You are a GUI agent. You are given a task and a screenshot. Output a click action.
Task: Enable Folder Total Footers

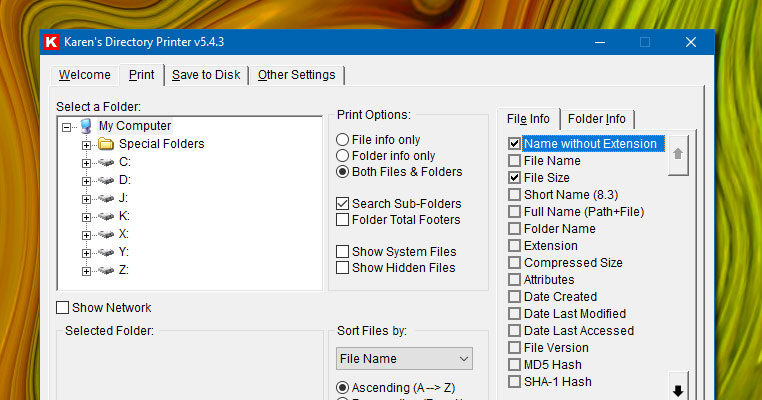(x=343, y=220)
